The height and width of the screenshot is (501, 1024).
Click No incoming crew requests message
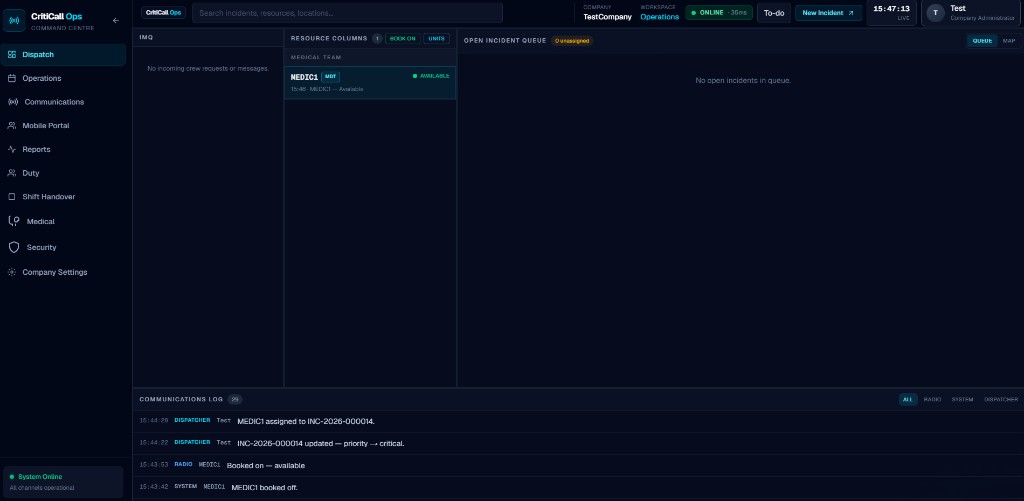(208, 69)
